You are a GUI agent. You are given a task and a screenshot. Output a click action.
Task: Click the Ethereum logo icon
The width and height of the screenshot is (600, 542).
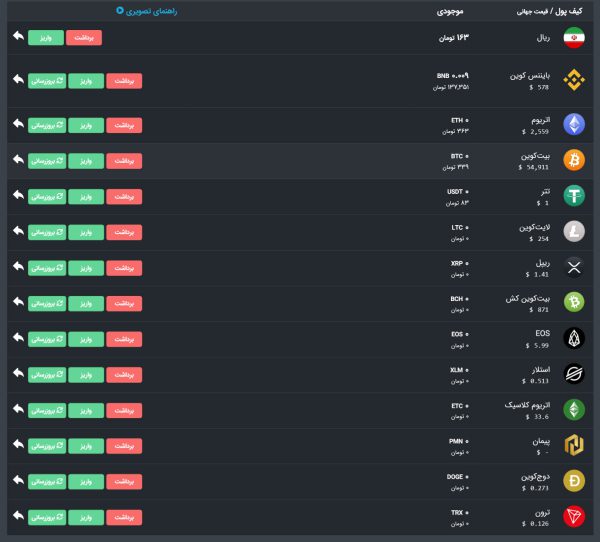pos(574,124)
